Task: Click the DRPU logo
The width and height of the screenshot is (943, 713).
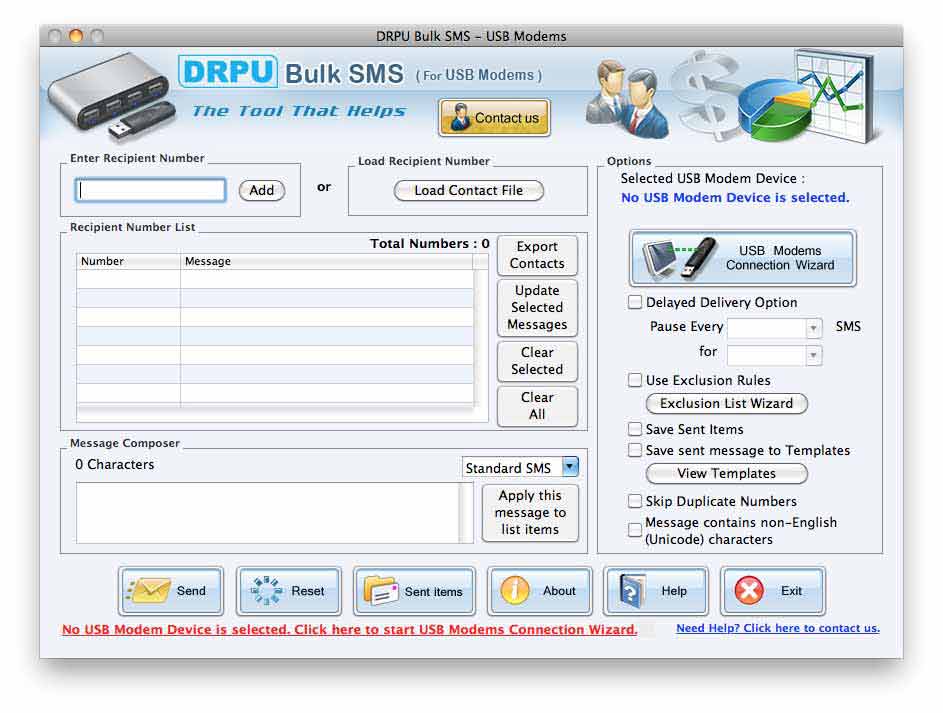Action: [228, 72]
